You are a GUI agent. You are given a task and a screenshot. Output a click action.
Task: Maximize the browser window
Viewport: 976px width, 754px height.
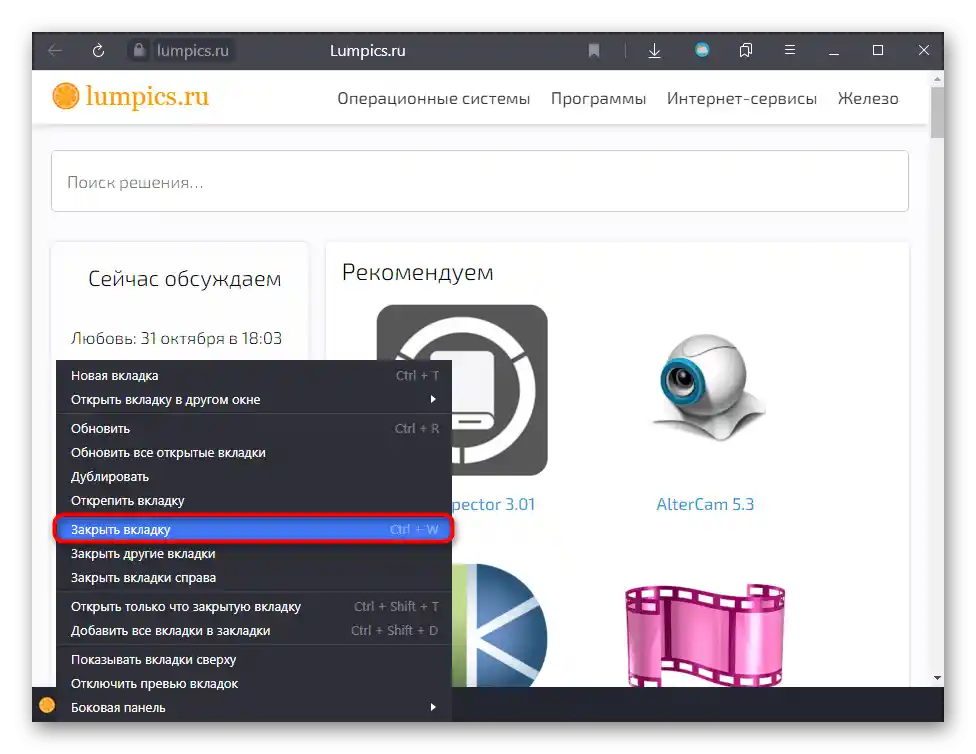878,50
